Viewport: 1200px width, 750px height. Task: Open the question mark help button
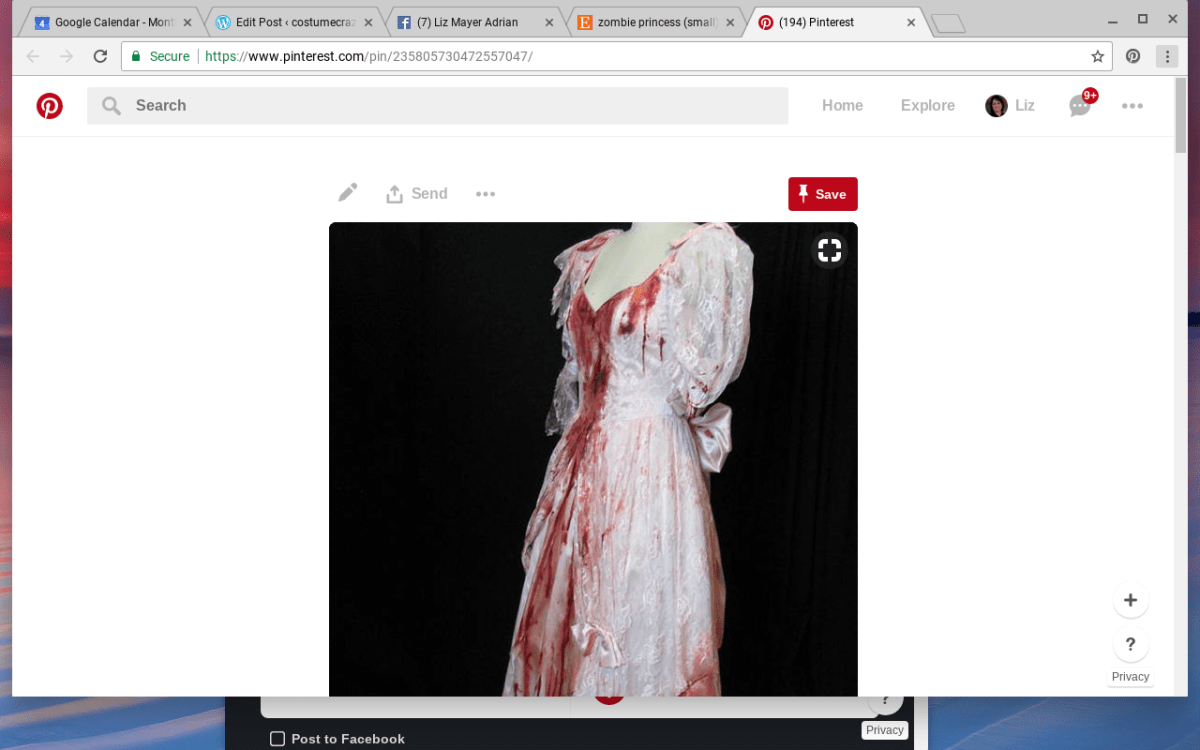(x=1130, y=644)
